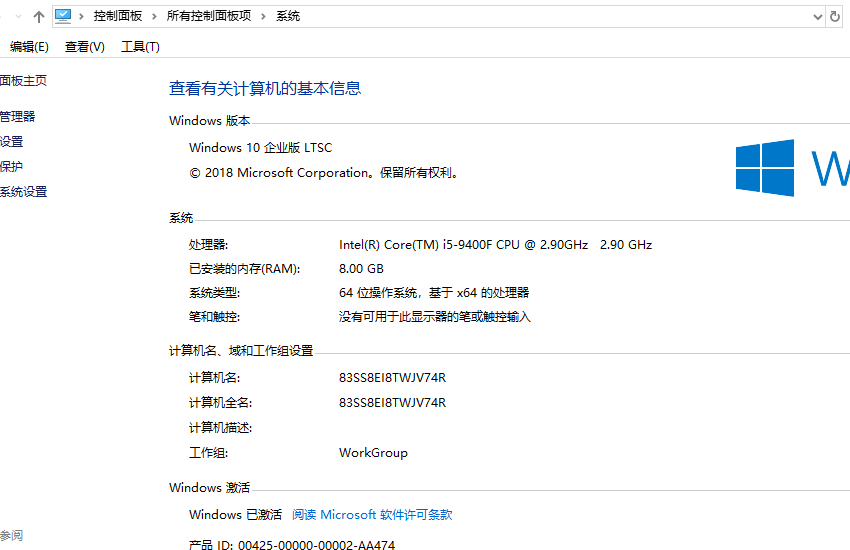
Task: Go to control panel home (面板主页) link
Action: click(23, 81)
